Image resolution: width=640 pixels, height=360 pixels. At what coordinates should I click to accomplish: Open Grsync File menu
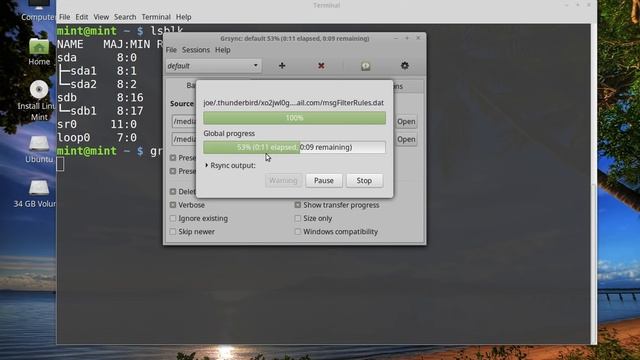[171, 50]
